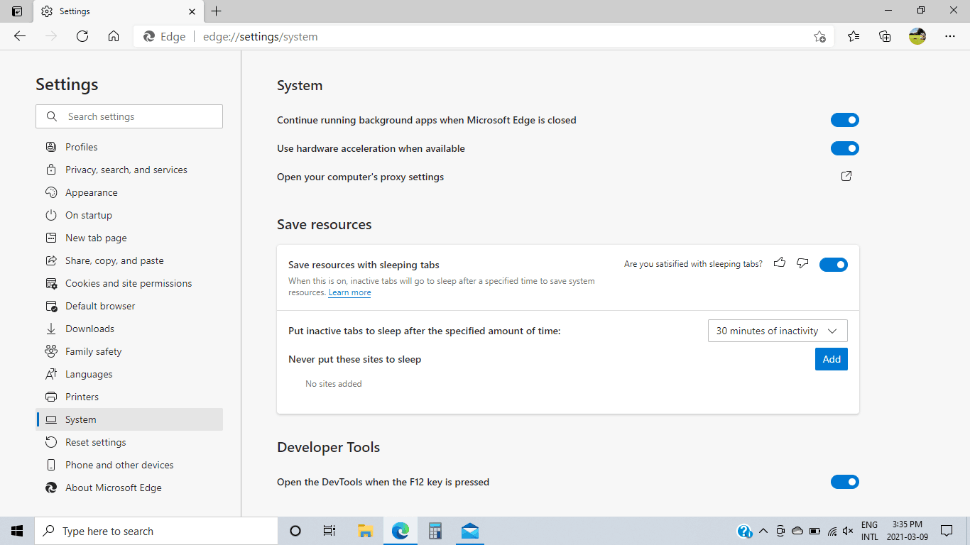Open the Settings and more ellipsis menu
970x545 pixels.
[950, 36]
